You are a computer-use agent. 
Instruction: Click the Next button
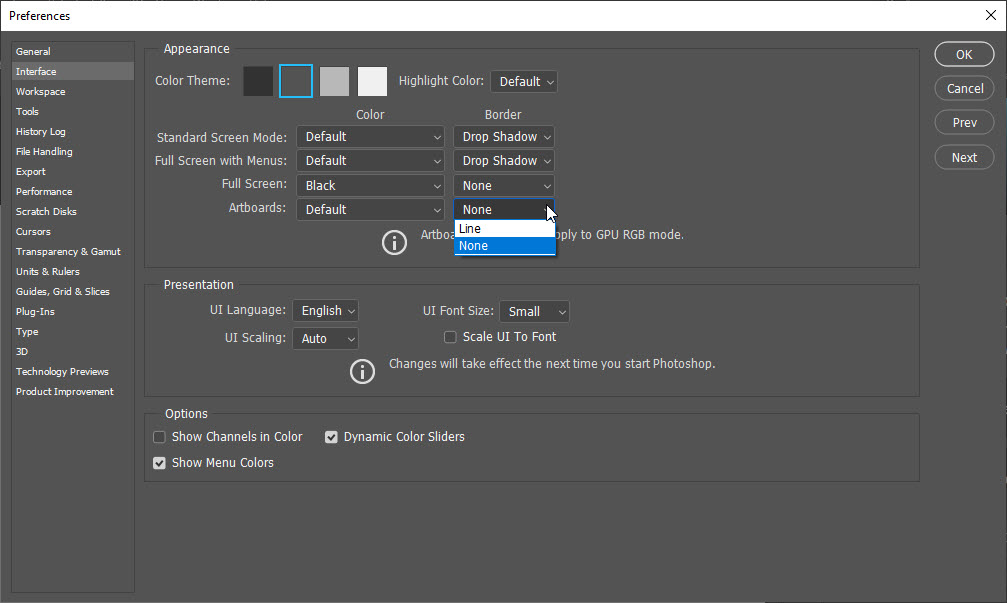963,157
